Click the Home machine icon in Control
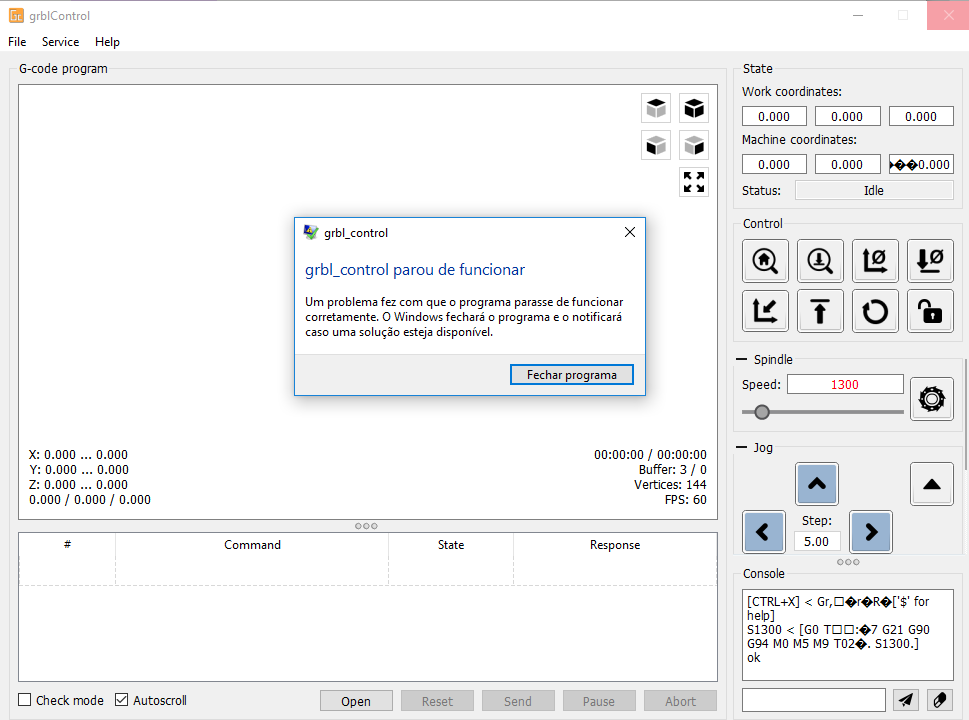969x720 pixels. tap(765, 261)
